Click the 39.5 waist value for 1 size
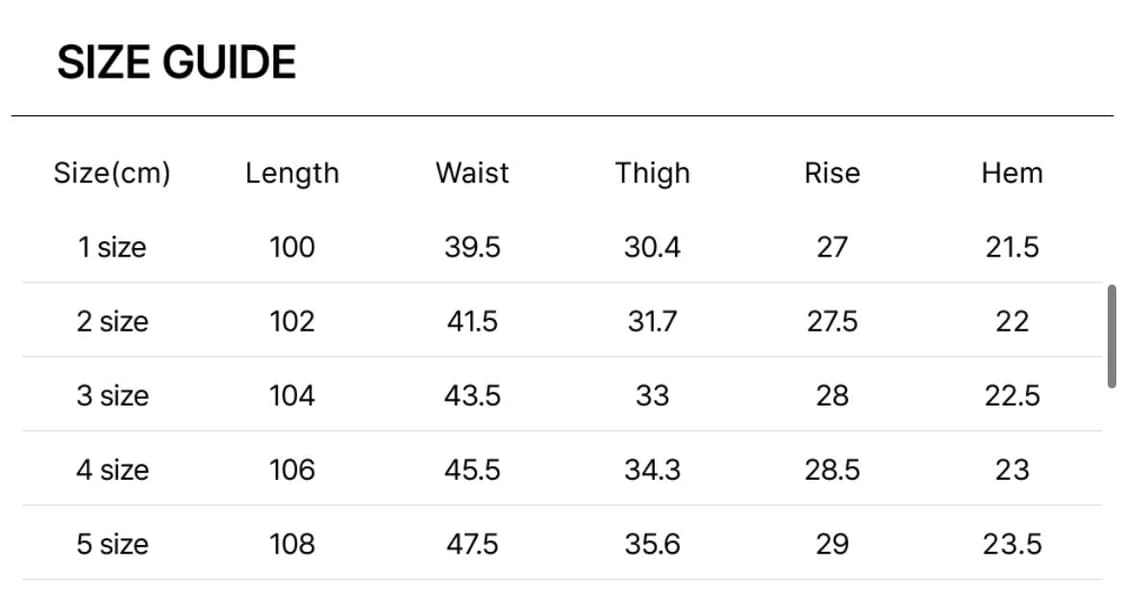This screenshot has width=1125, height=595. [x=472, y=247]
